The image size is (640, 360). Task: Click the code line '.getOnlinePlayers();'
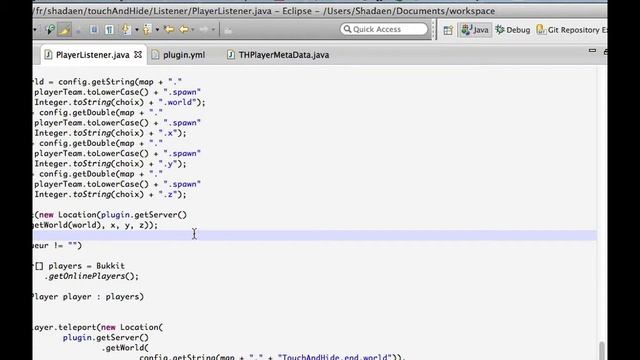[91, 276]
